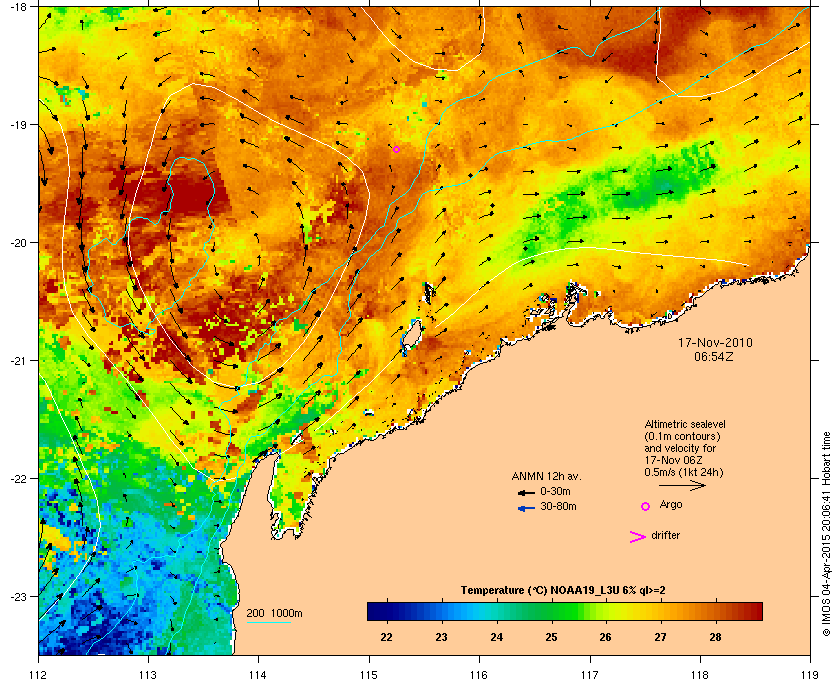The height and width of the screenshot is (680, 840).
Task: Click the magenta Argo float circle on the map
Action: 396,150
